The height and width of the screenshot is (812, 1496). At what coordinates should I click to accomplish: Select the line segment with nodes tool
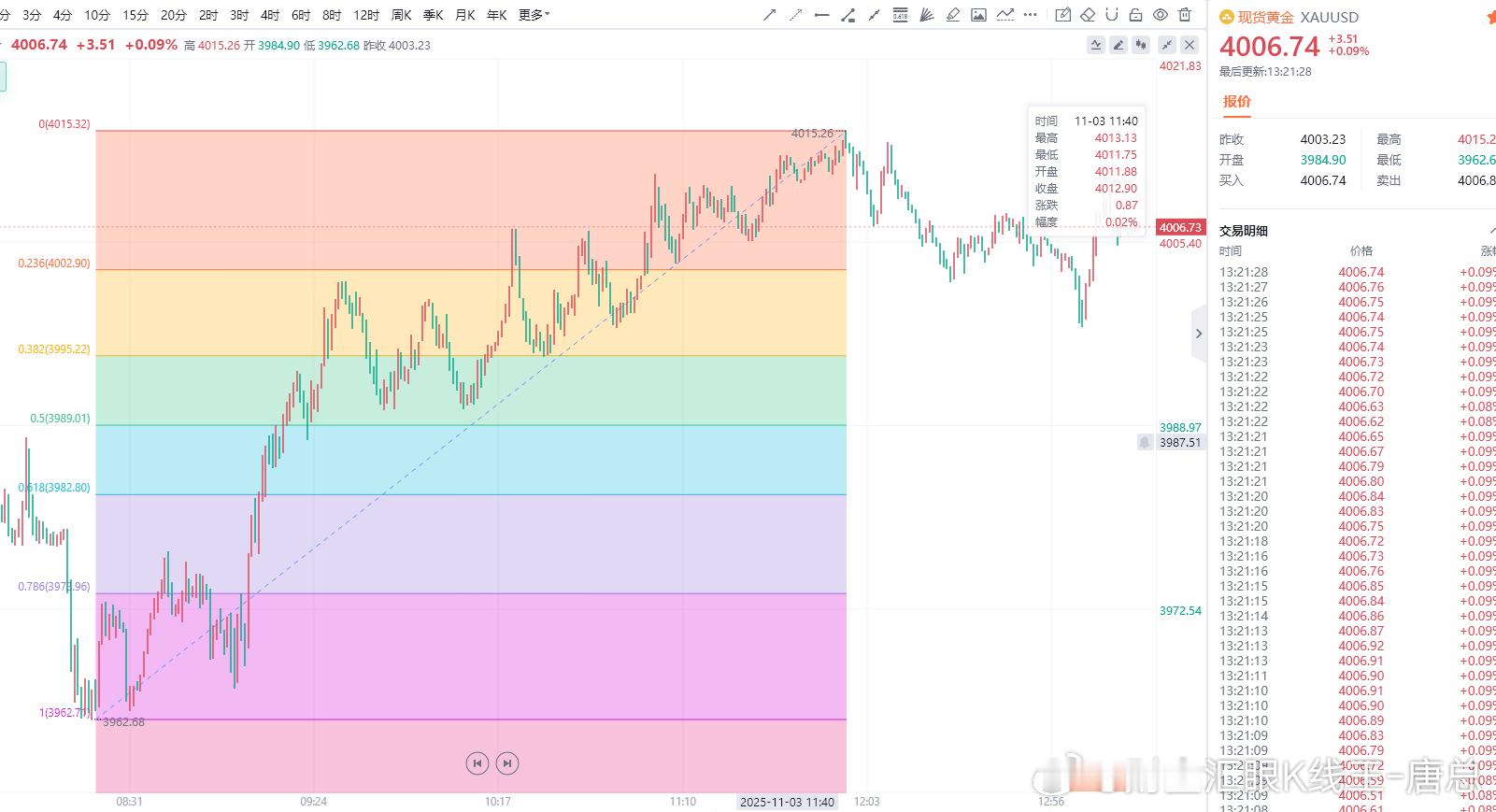[875, 15]
